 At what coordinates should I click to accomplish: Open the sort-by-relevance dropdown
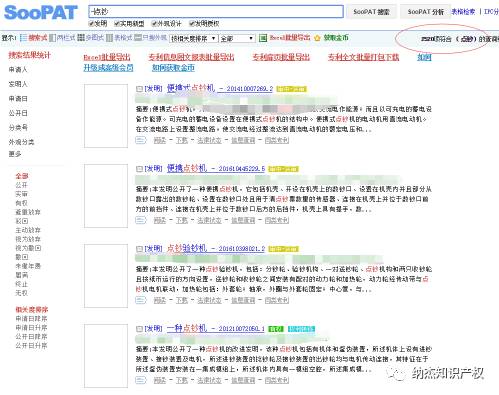pos(194,38)
